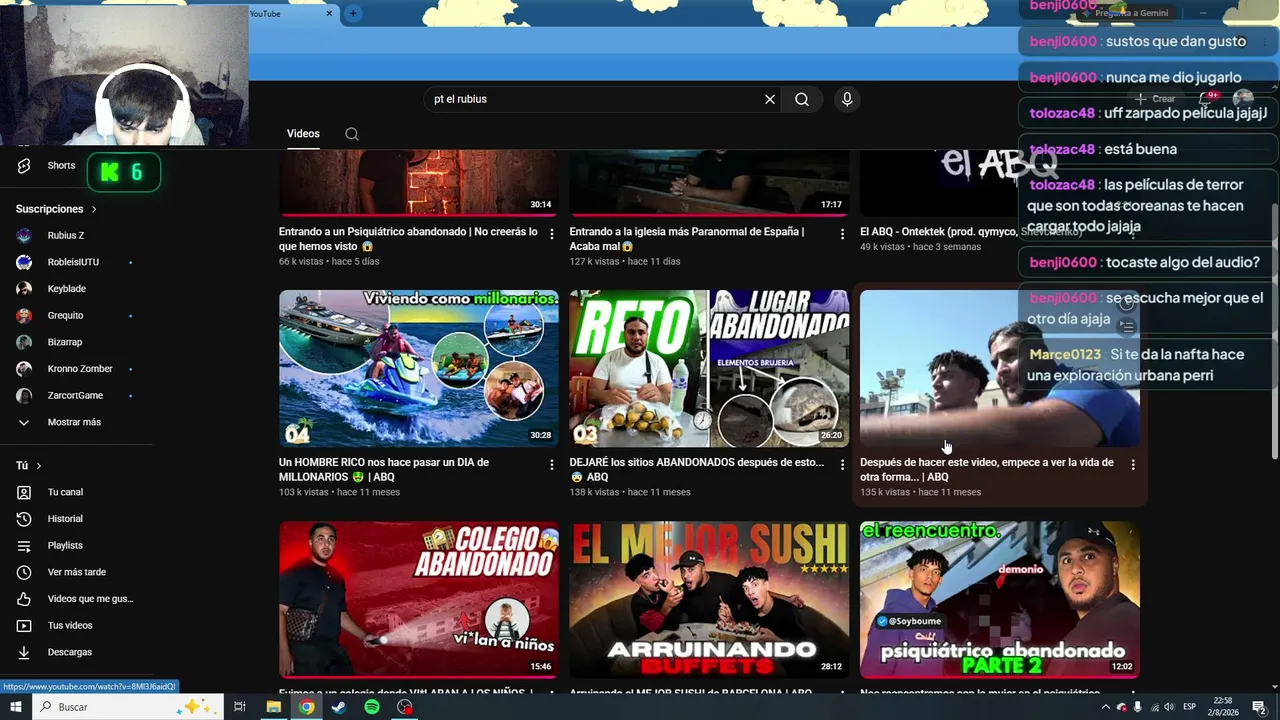Open the Windows Start menu
The height and width of the screenshot is (720, 1280).
coord(16,707)
